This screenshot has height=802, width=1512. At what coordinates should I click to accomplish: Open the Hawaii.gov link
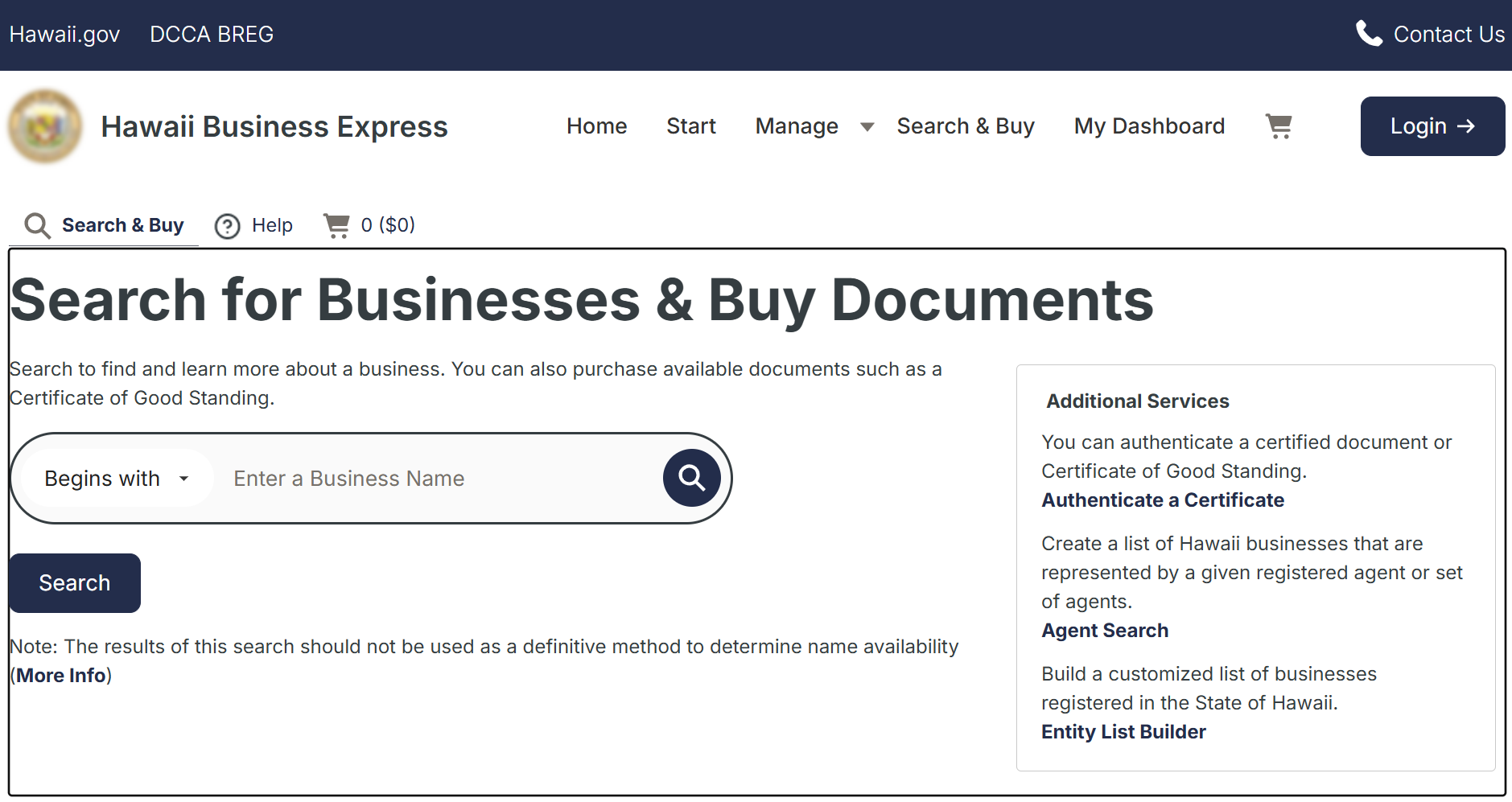[x=64, y=35]
